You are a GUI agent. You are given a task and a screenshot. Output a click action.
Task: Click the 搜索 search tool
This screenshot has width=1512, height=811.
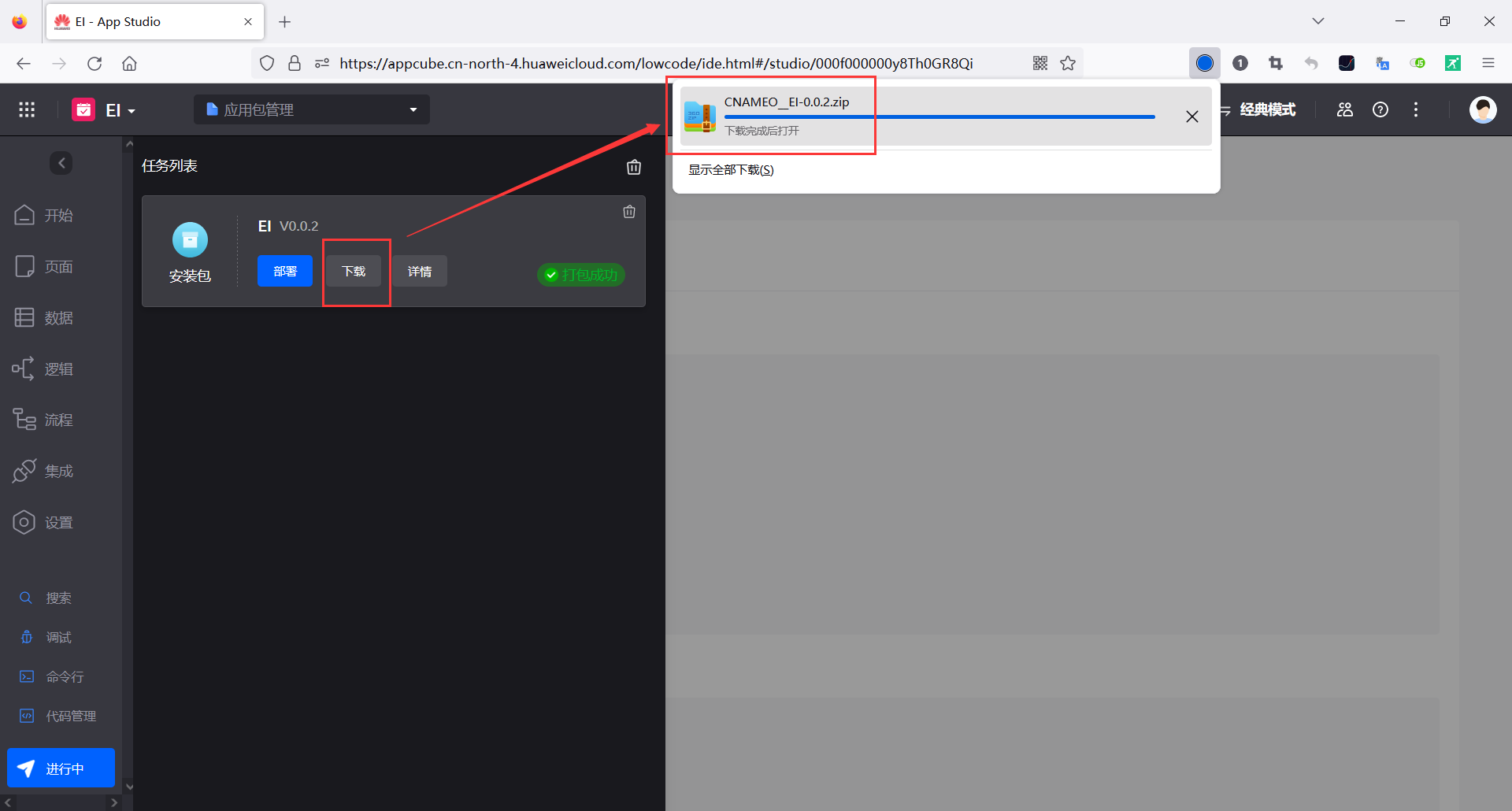tap(46, 598)
